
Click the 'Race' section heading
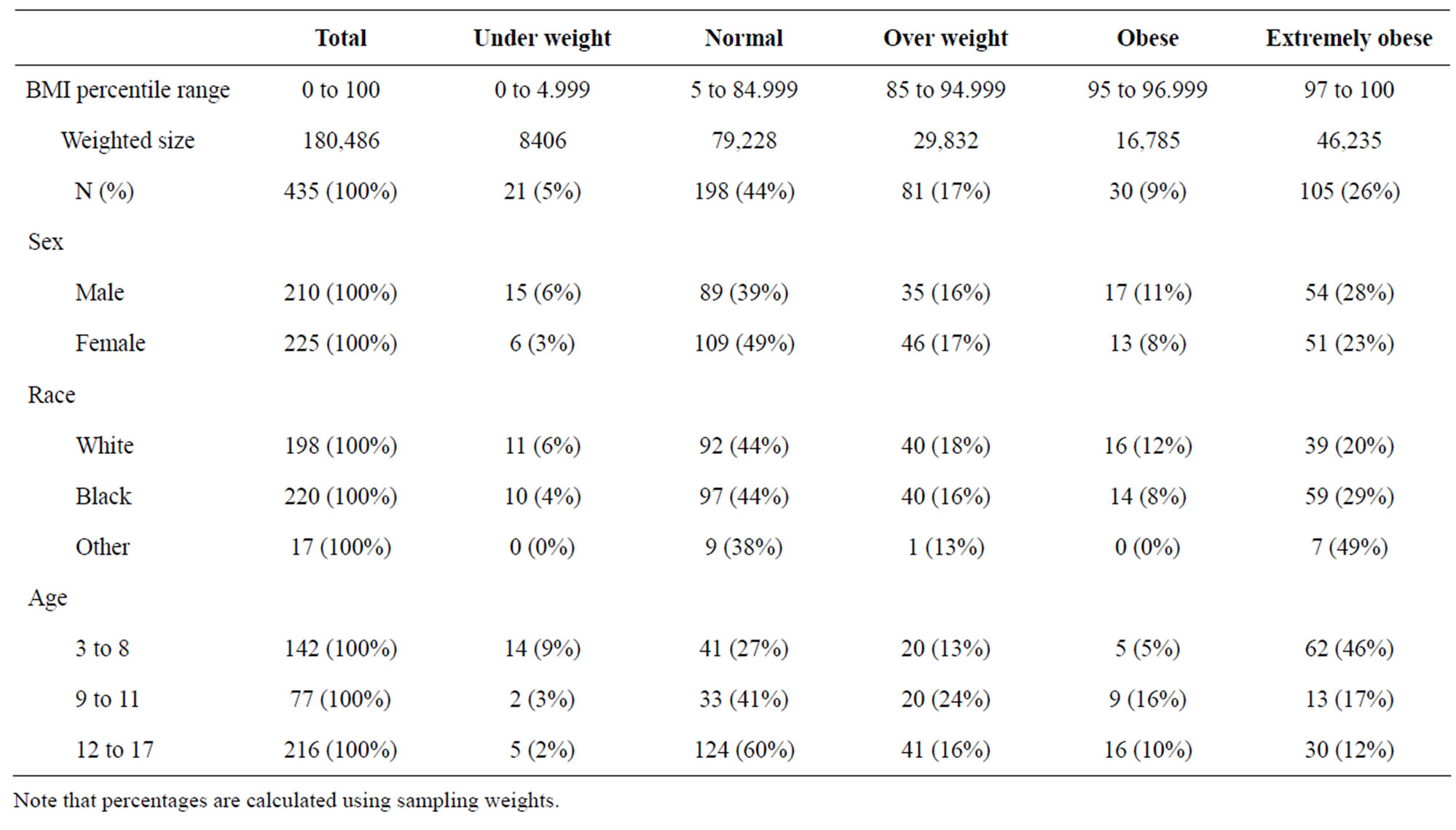pyautogui.click(x=51, y=394)
